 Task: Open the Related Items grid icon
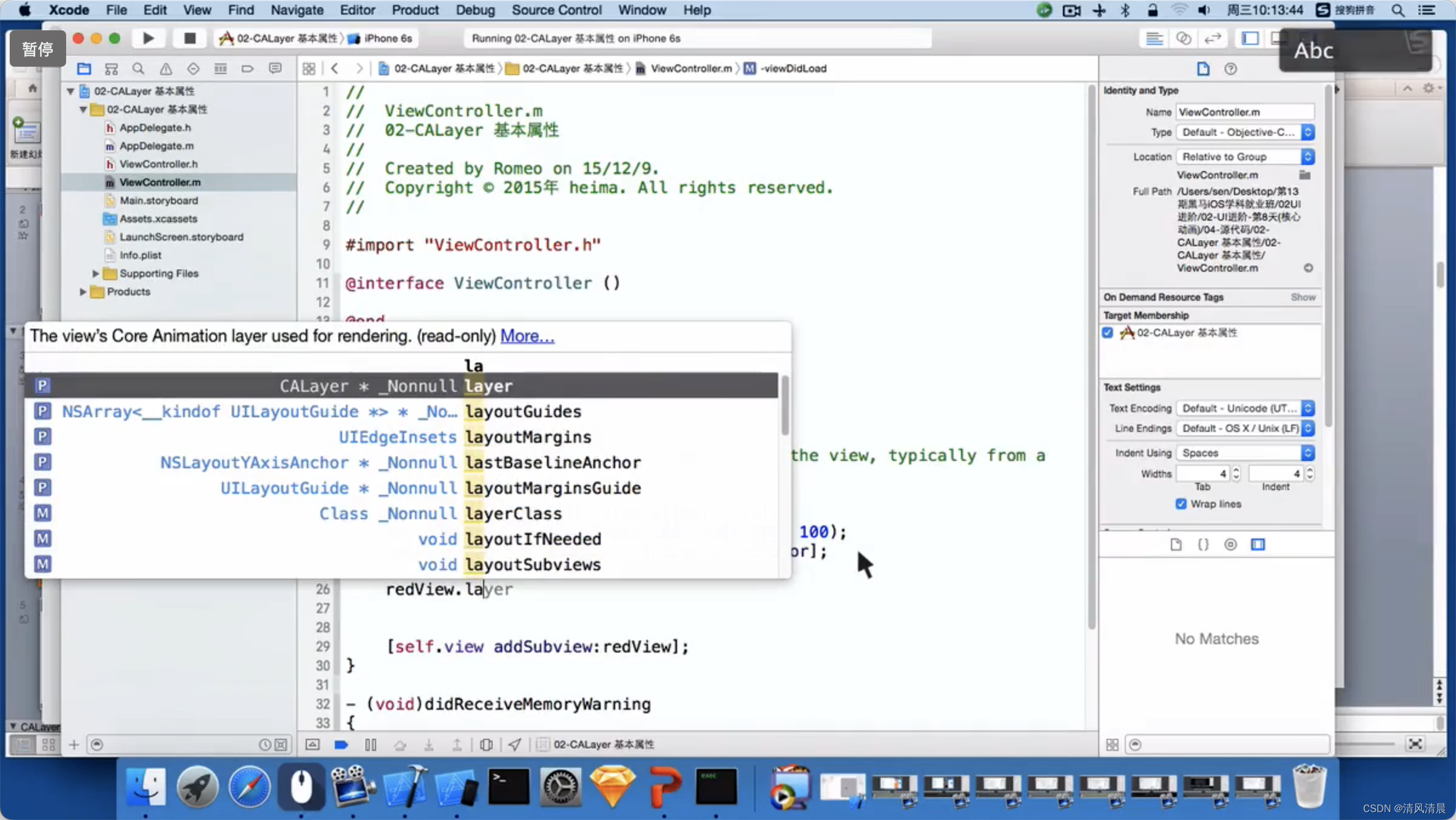pyautogui.click(x=309, y=69)
